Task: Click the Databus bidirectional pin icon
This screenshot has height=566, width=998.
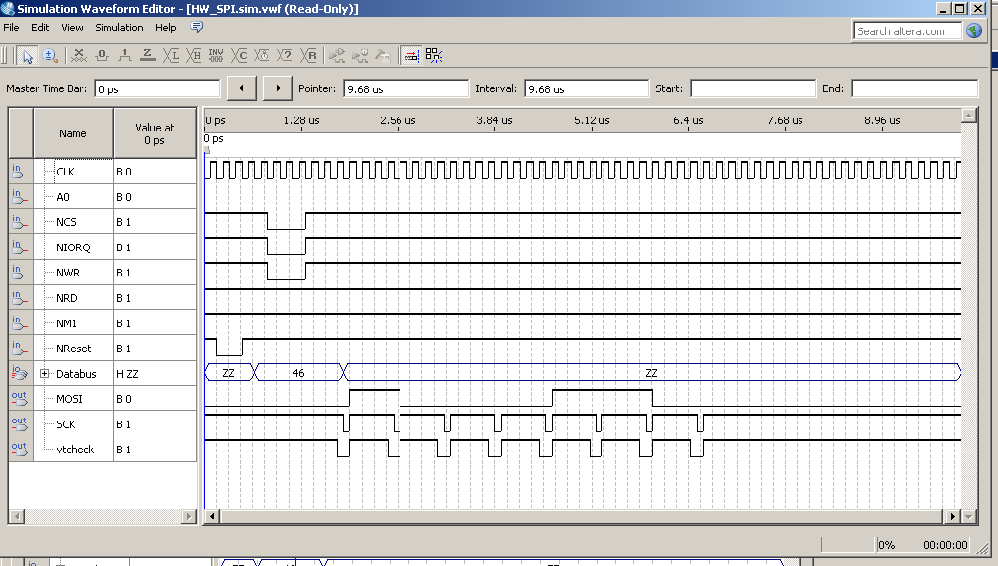Action: tap(19, 373)
